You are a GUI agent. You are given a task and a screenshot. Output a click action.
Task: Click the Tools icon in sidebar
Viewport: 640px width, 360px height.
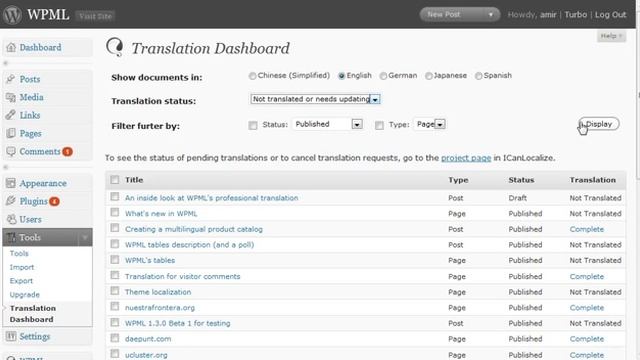[11, 237]
